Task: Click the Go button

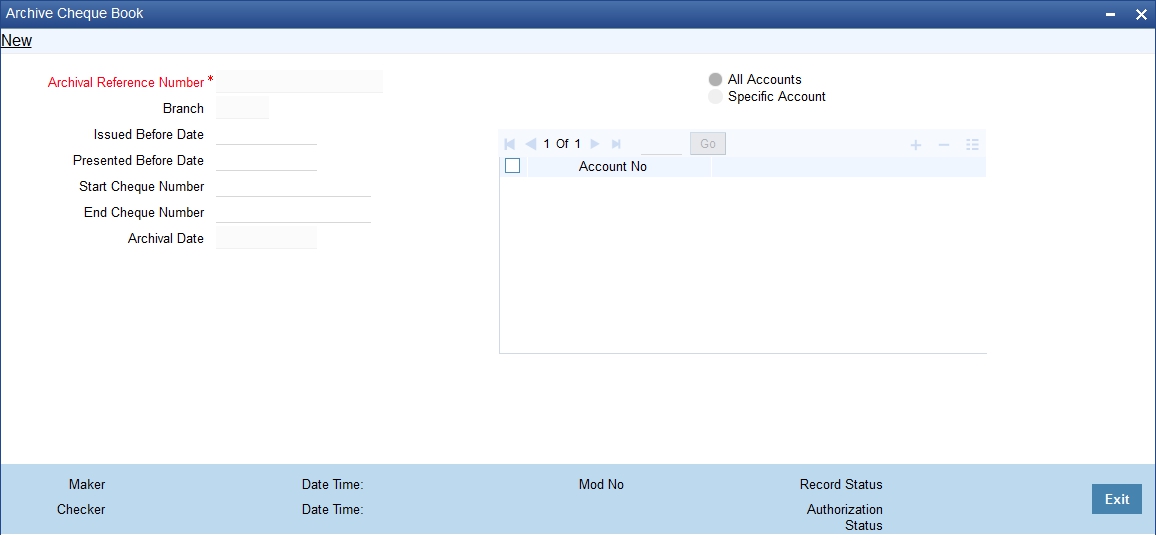Action: [x=708, y=144]
